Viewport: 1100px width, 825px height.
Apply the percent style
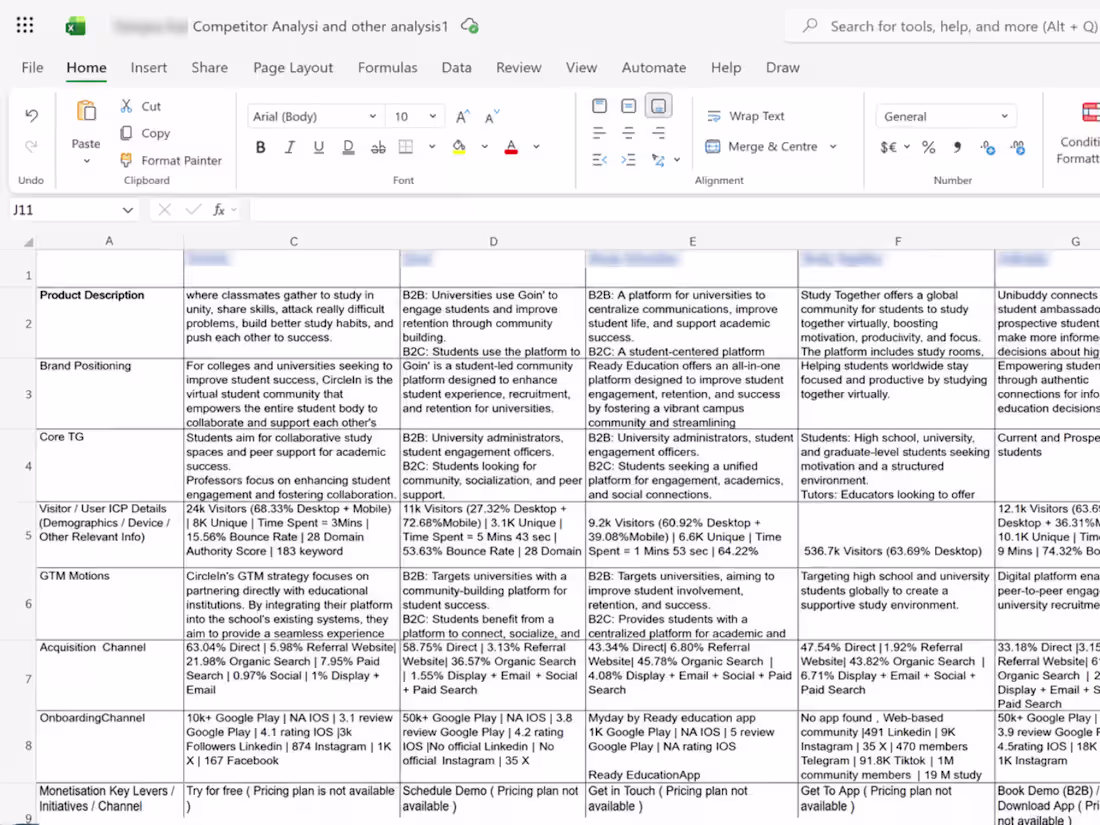[x=929, y=147]
